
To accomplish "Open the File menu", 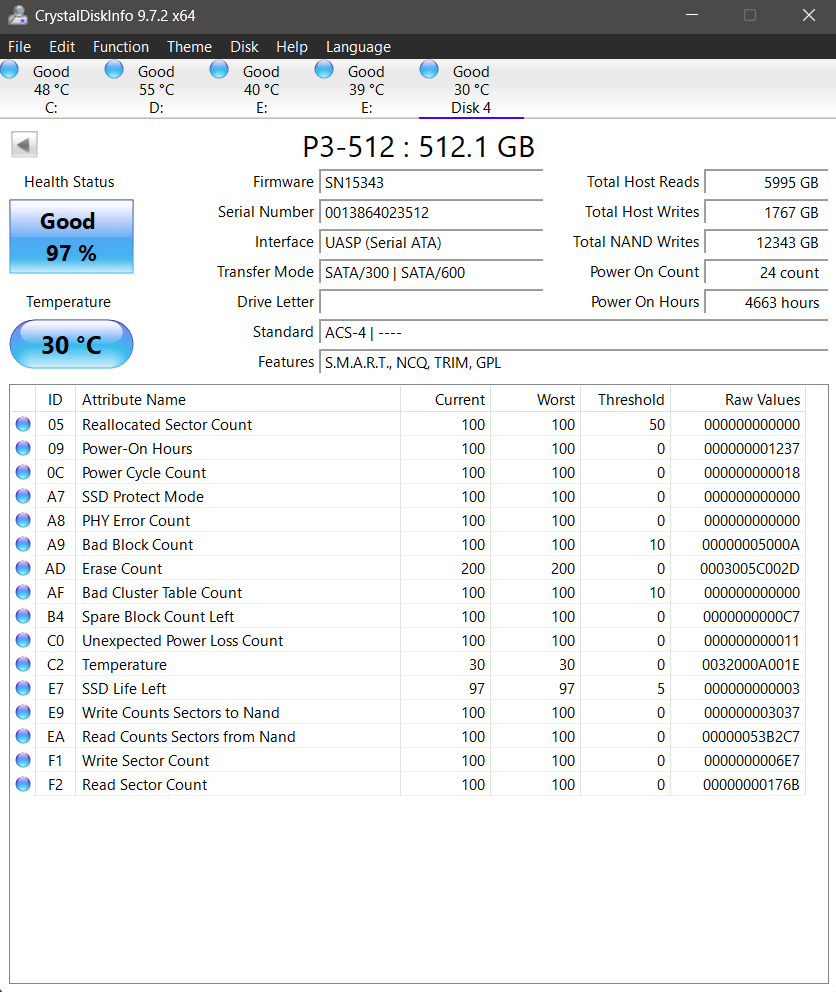I will coord(20,47).
